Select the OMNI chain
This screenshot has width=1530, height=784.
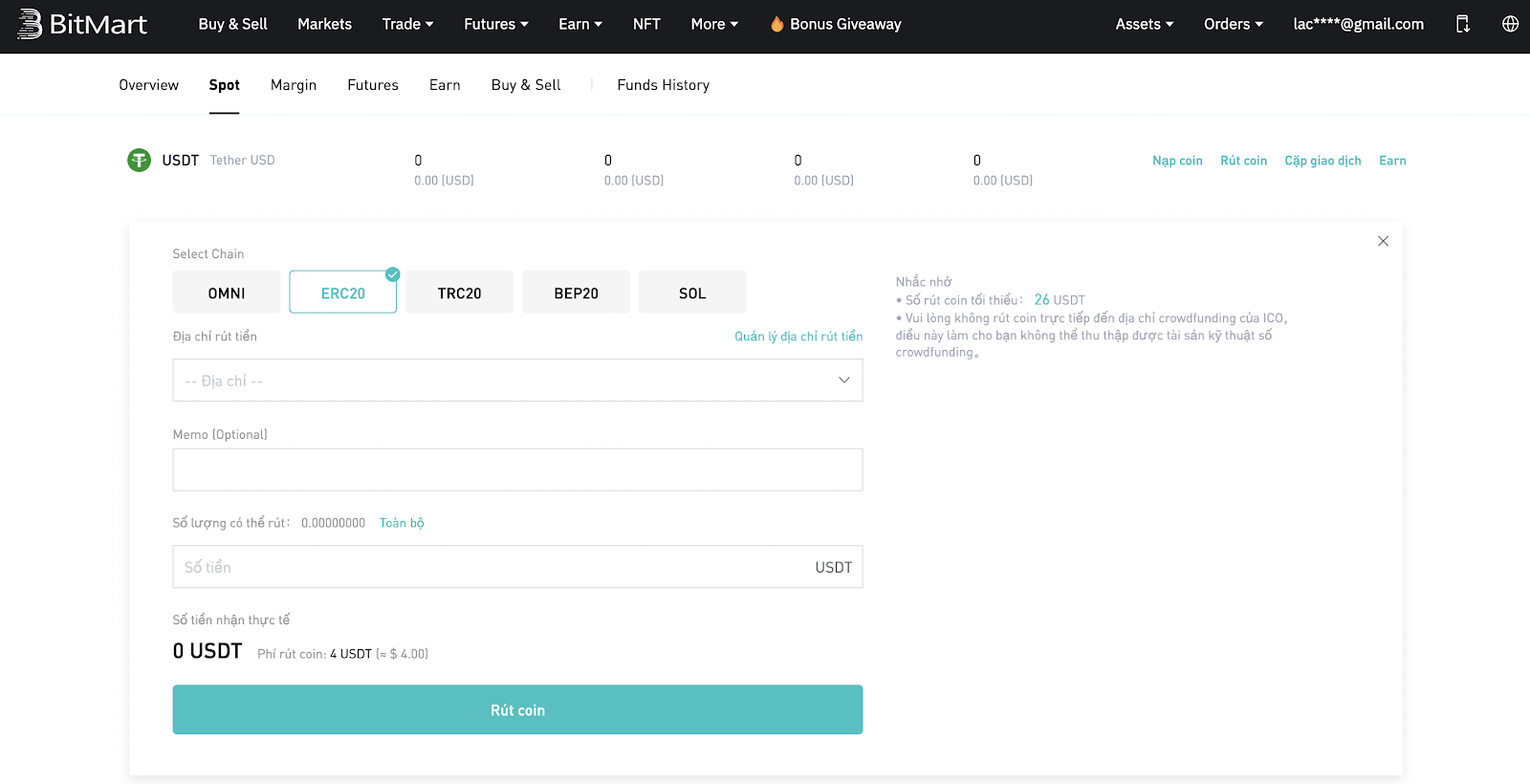point(227,293)
